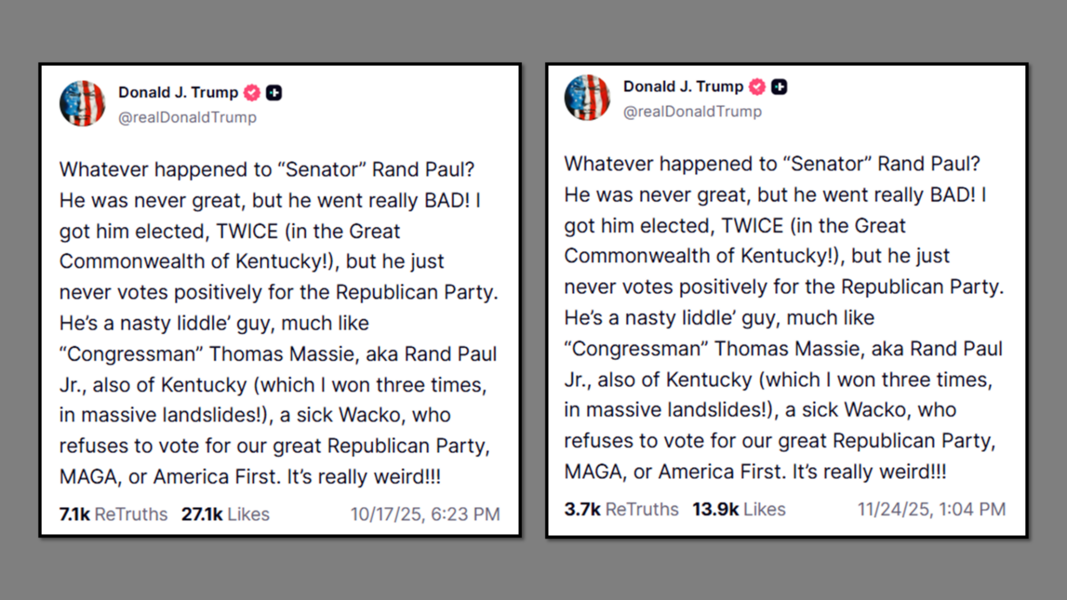Click the 11/24/25, 1:04 PM timestamp
Image resolution: width=1067 pixels, height=600 pixels.
[x=931, y=509]
